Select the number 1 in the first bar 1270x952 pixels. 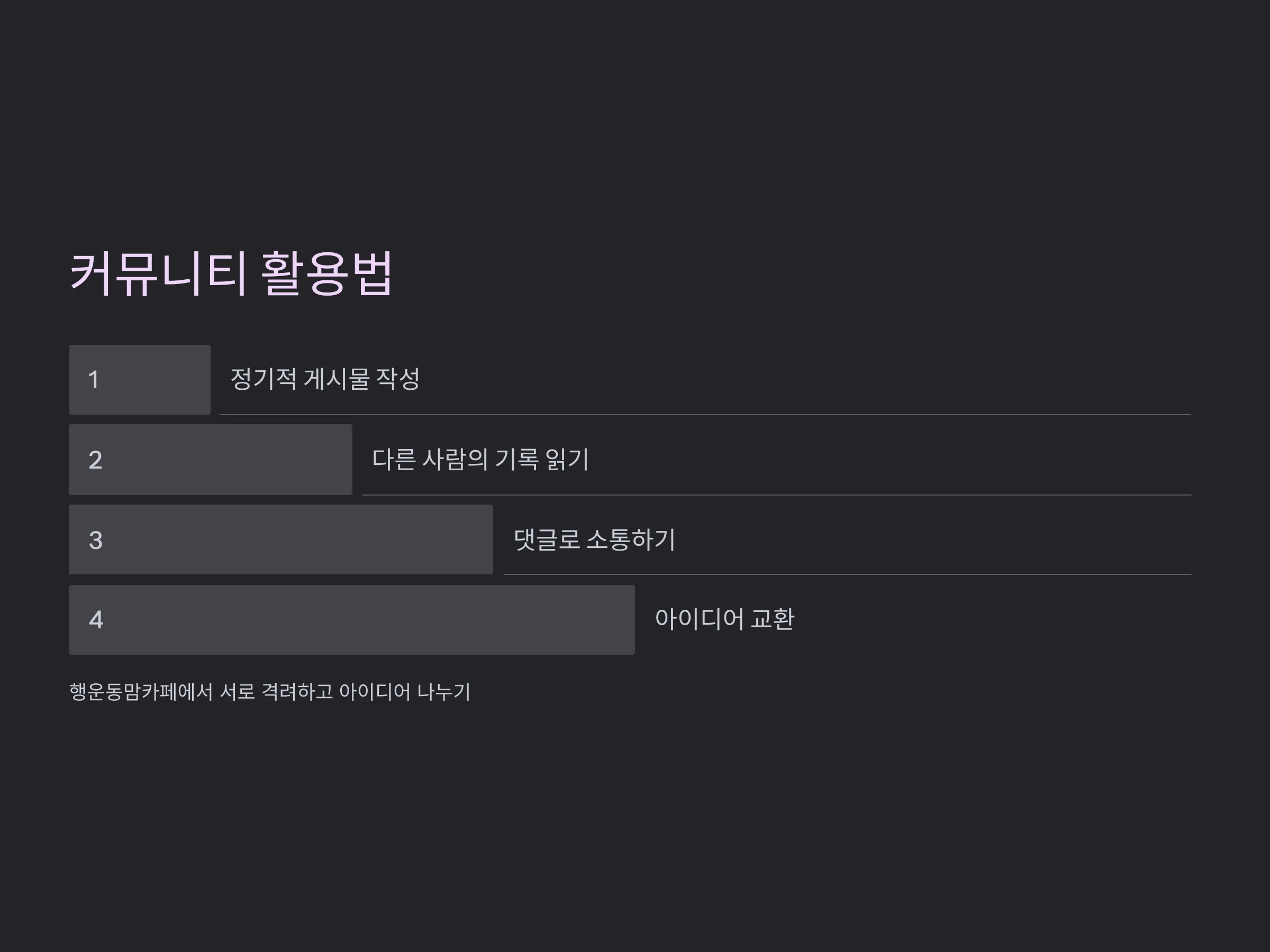pos(94,380)
